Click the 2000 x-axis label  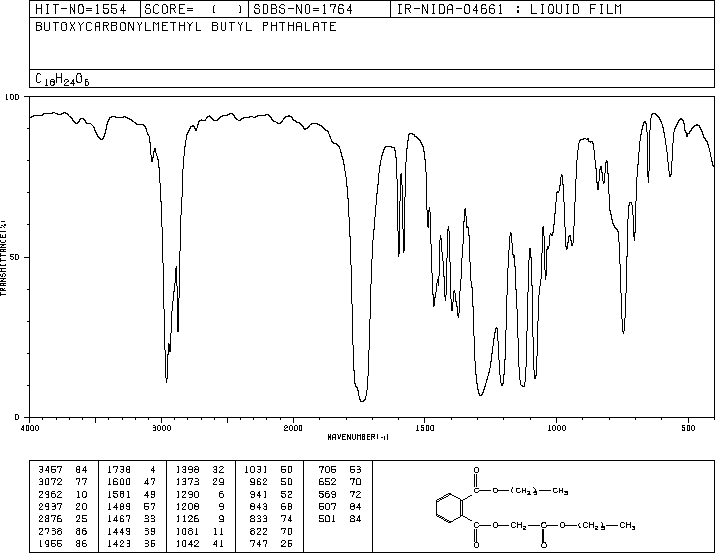click(293, 428)
